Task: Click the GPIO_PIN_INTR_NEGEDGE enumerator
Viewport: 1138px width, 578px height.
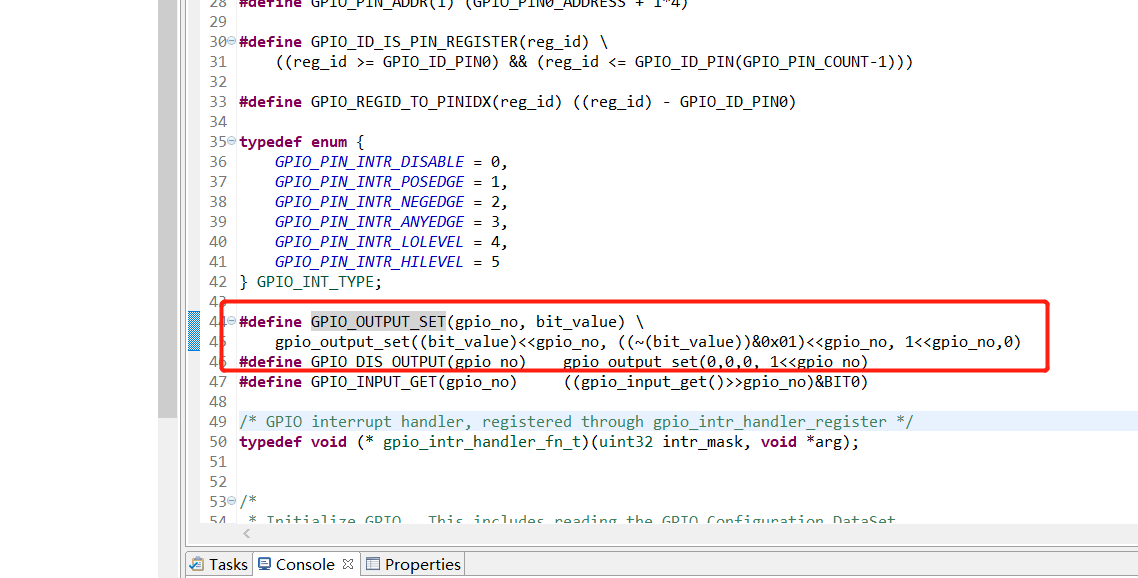Action: point(369,202)
